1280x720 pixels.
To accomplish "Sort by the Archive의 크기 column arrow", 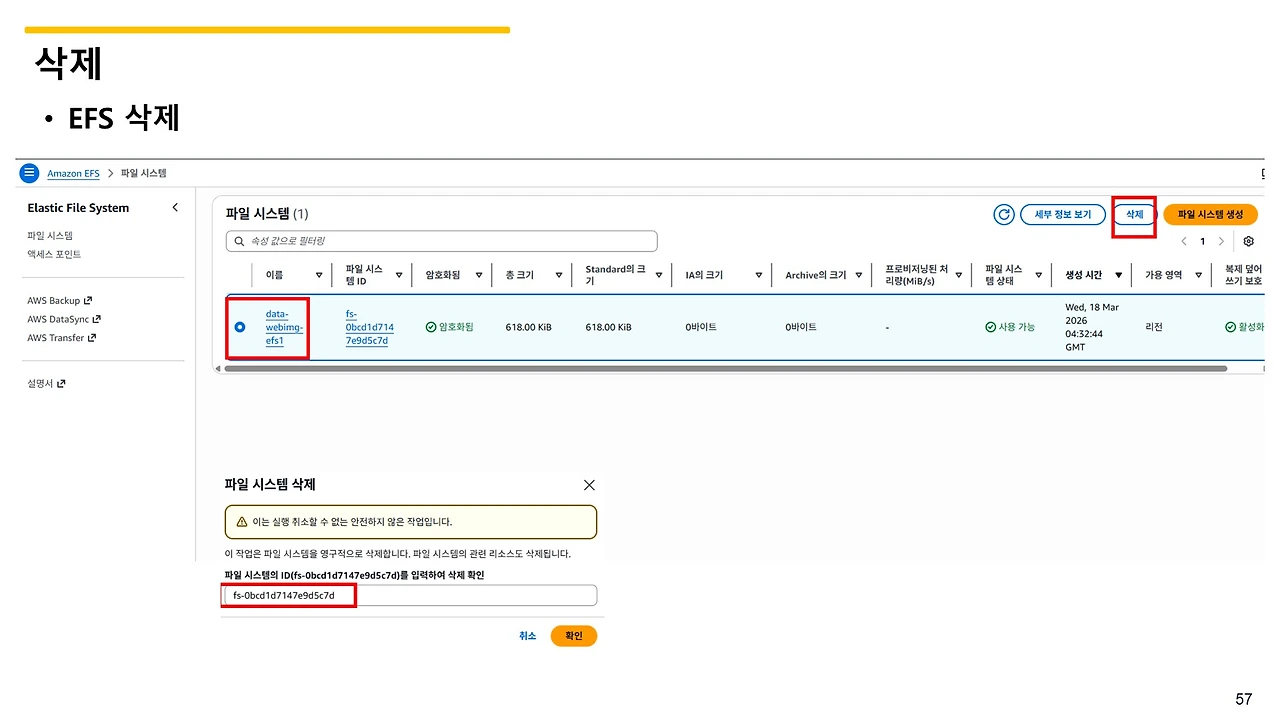I will click(858, 275).
